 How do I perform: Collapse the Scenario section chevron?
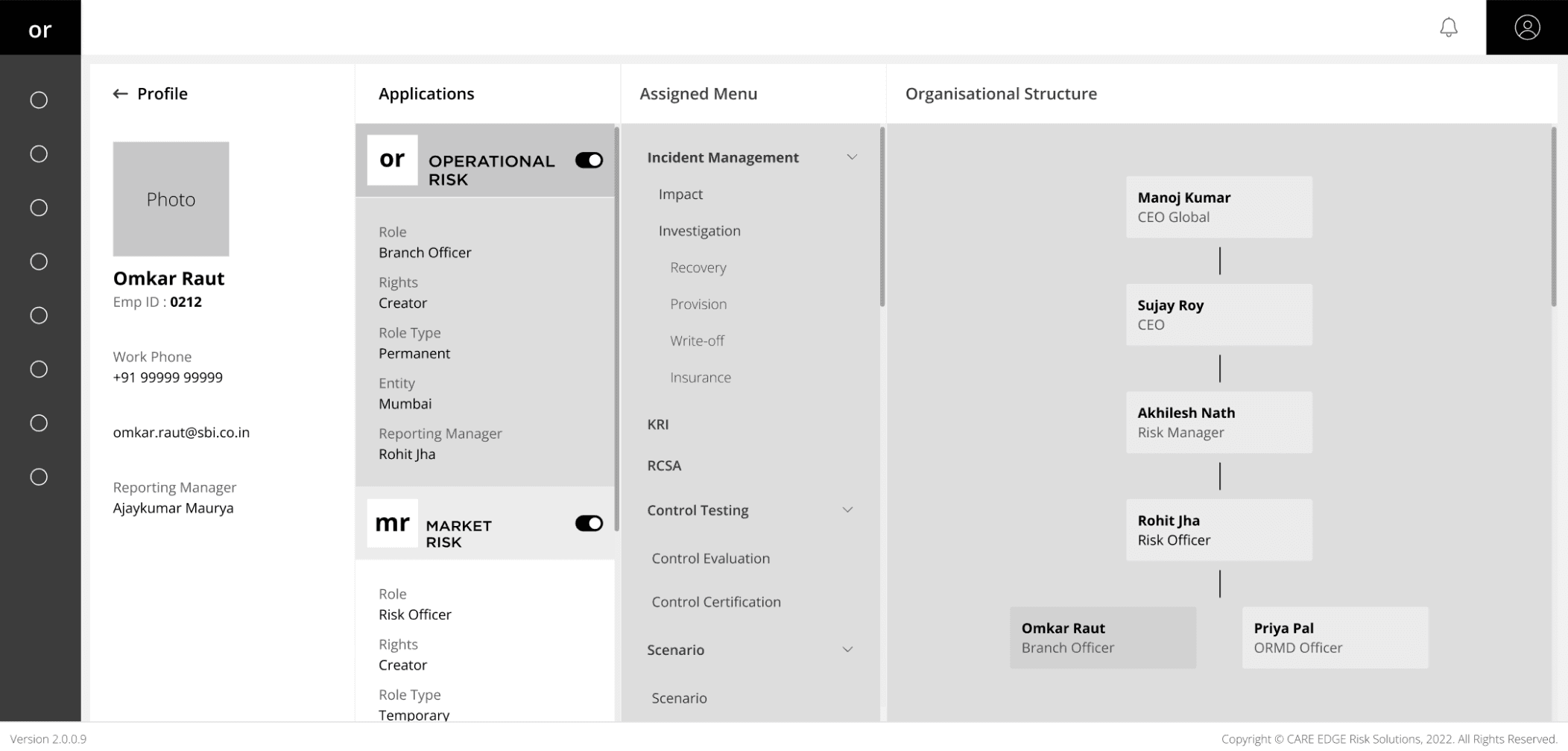point(847,650)
